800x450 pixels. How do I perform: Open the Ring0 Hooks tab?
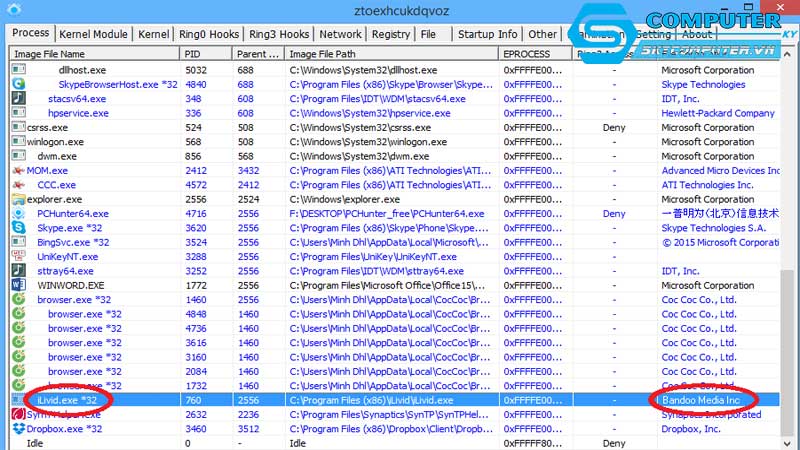(209, 34)
